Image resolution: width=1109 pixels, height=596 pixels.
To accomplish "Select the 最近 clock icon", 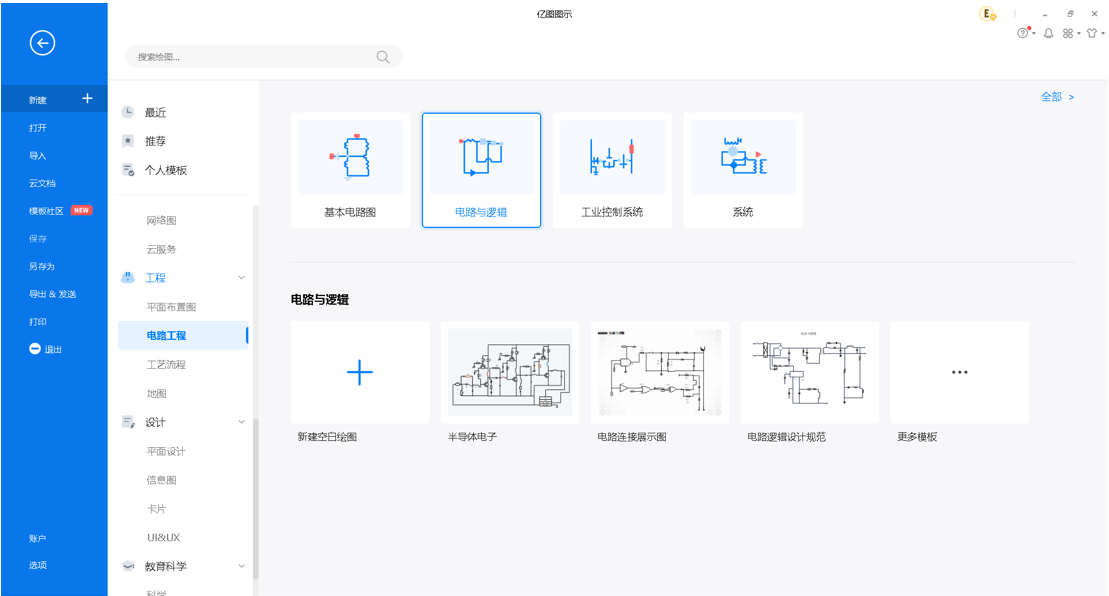I will click(128, 112).
